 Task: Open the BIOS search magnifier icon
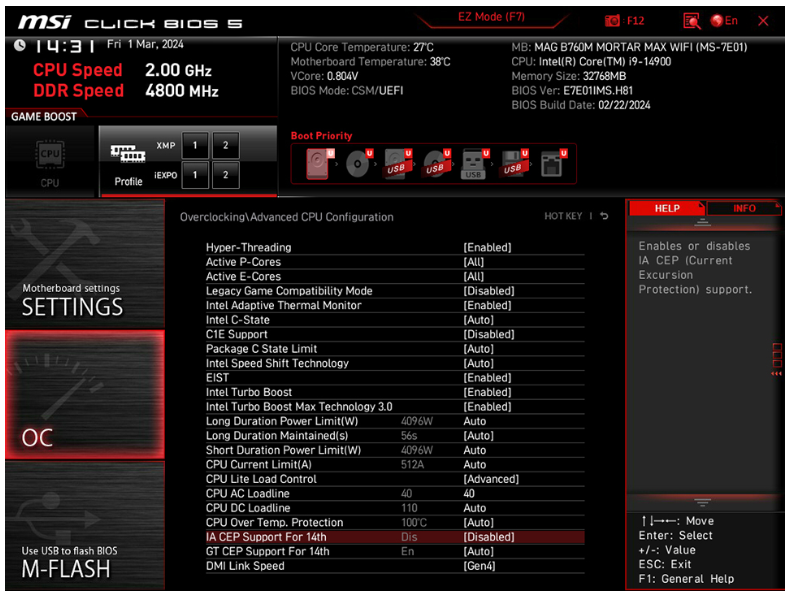pos(691,21)
